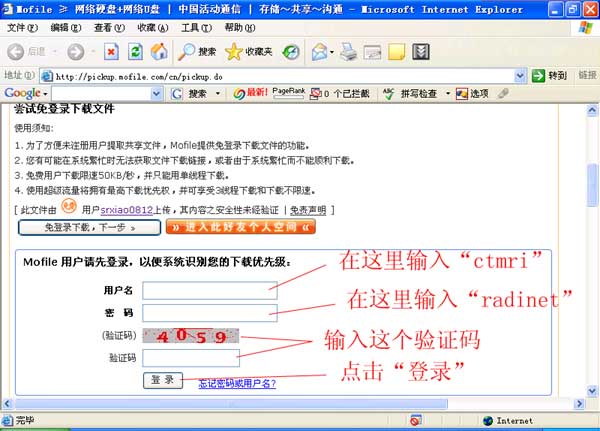Click the spell check ABC icon
Screen dimensions: 600x431
pyautogui.click(x=388, y=93)
